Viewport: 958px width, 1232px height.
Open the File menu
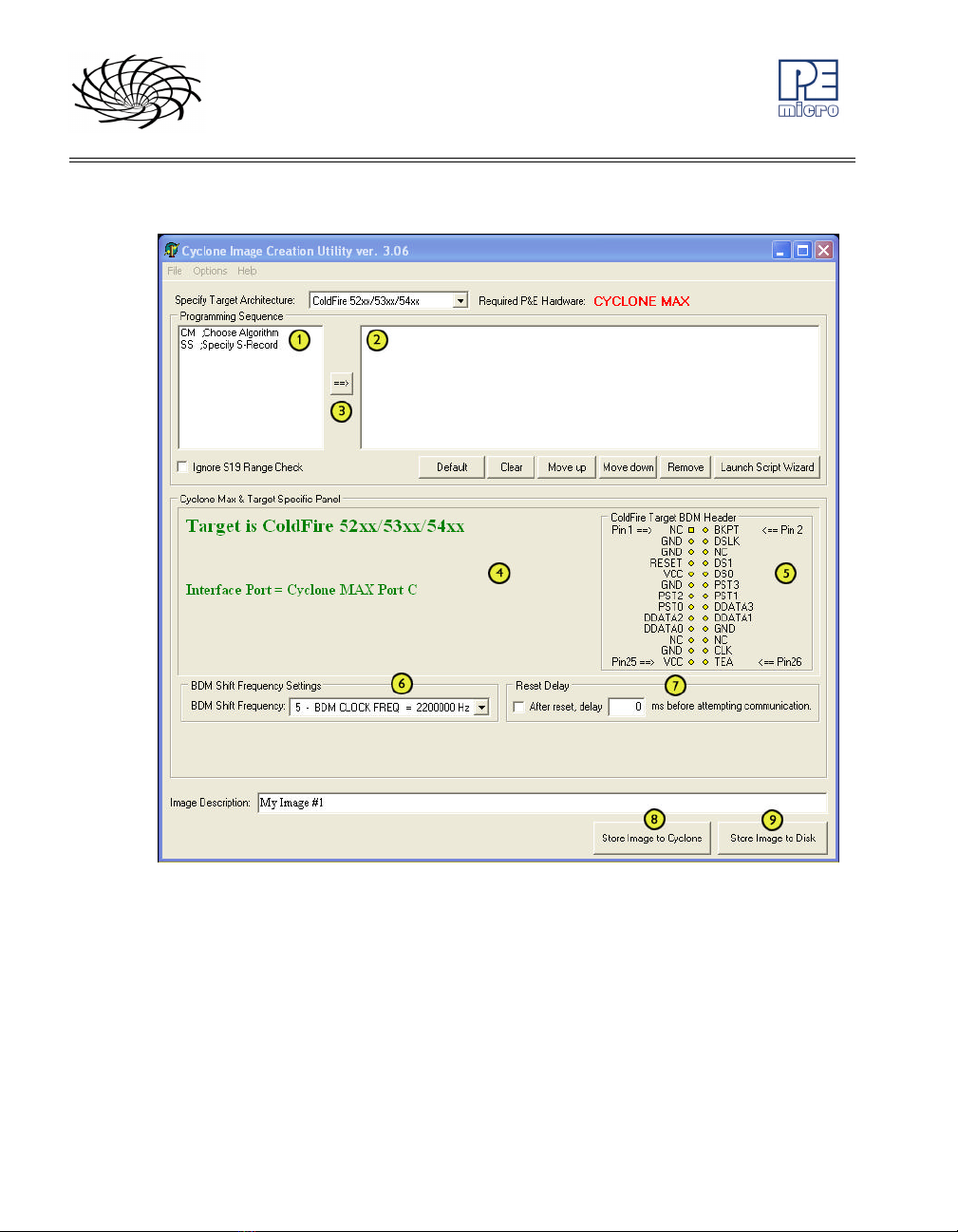point(175,271)
